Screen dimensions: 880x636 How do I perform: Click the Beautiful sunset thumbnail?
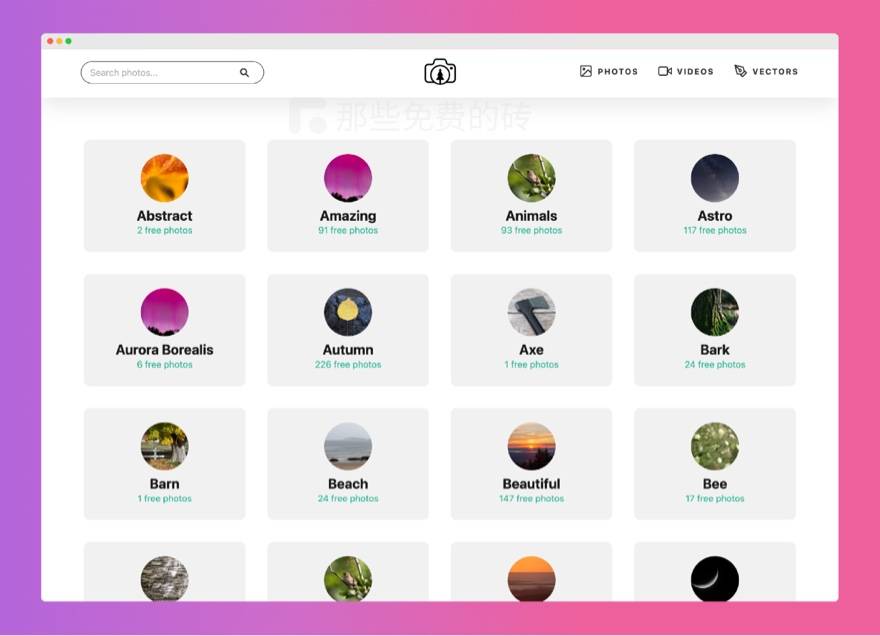coord(531,446)
